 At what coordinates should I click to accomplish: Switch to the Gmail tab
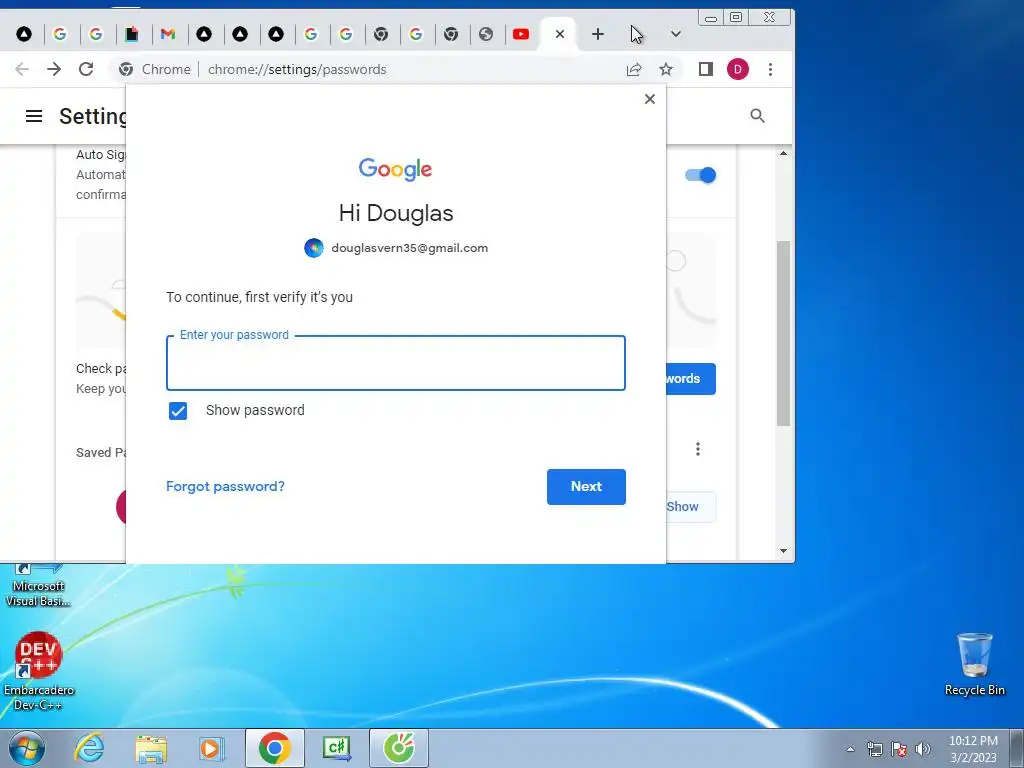168,34
